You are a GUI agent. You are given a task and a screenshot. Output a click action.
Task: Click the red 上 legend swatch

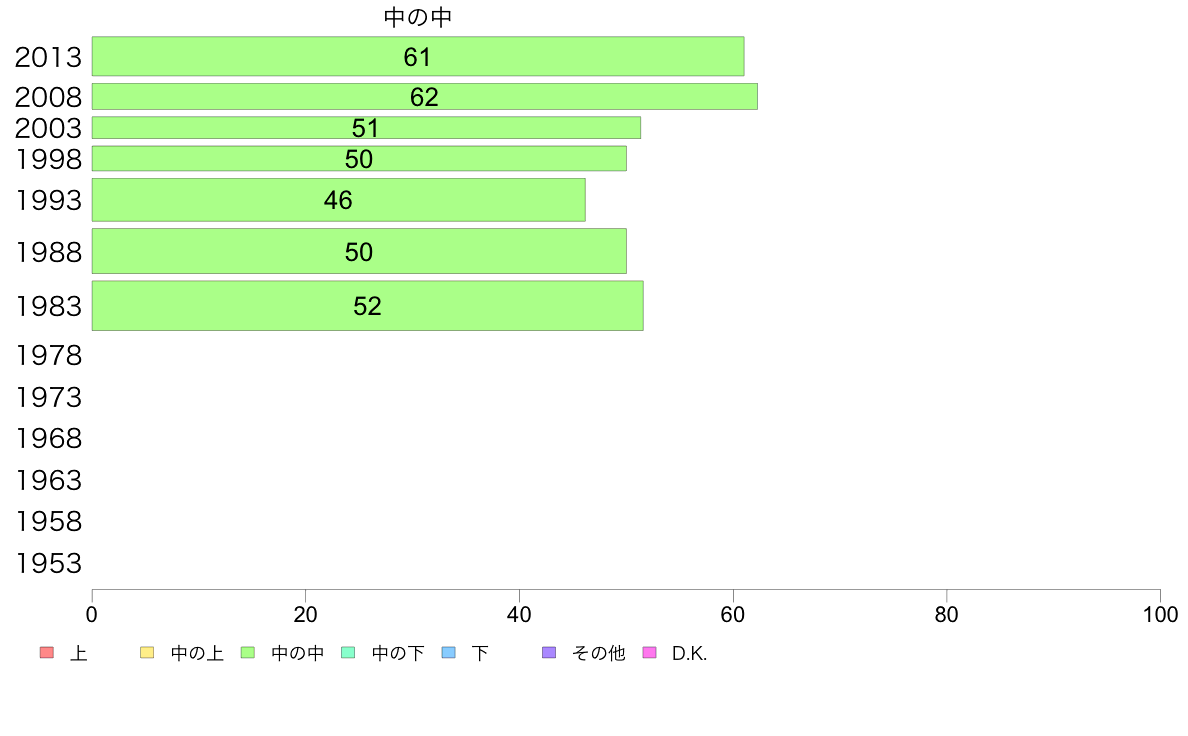pyautogui.click(x=47, y=653)
